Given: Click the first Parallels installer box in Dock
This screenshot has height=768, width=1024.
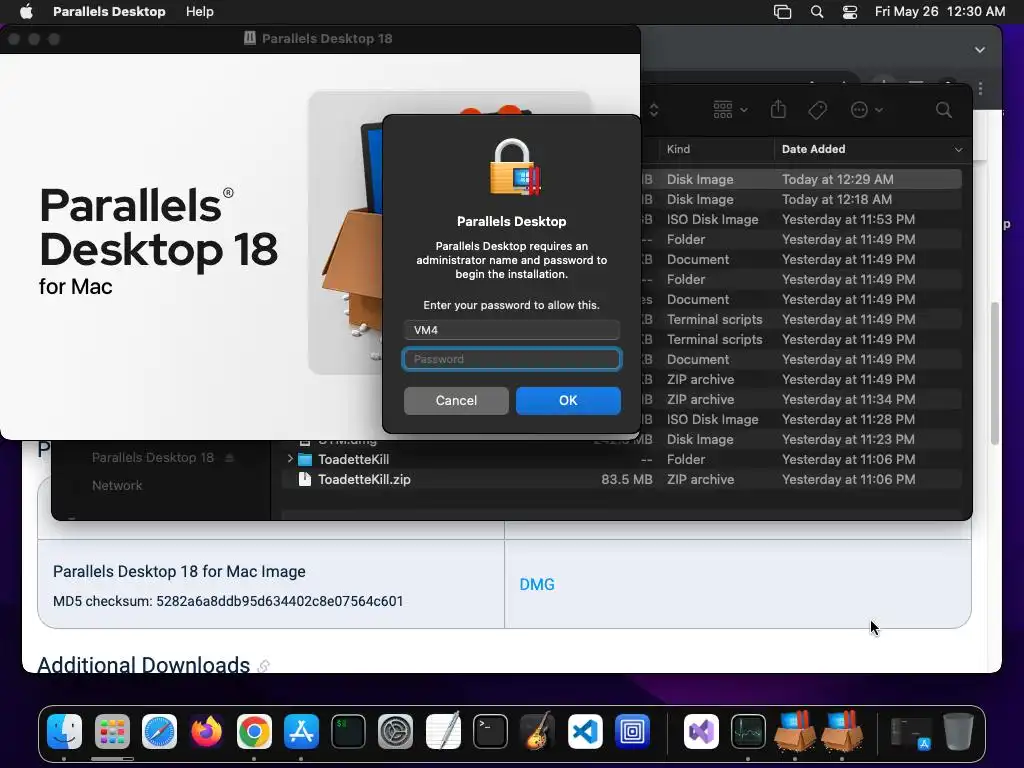Looking at the screenshot, I should (x=795, y=731).
